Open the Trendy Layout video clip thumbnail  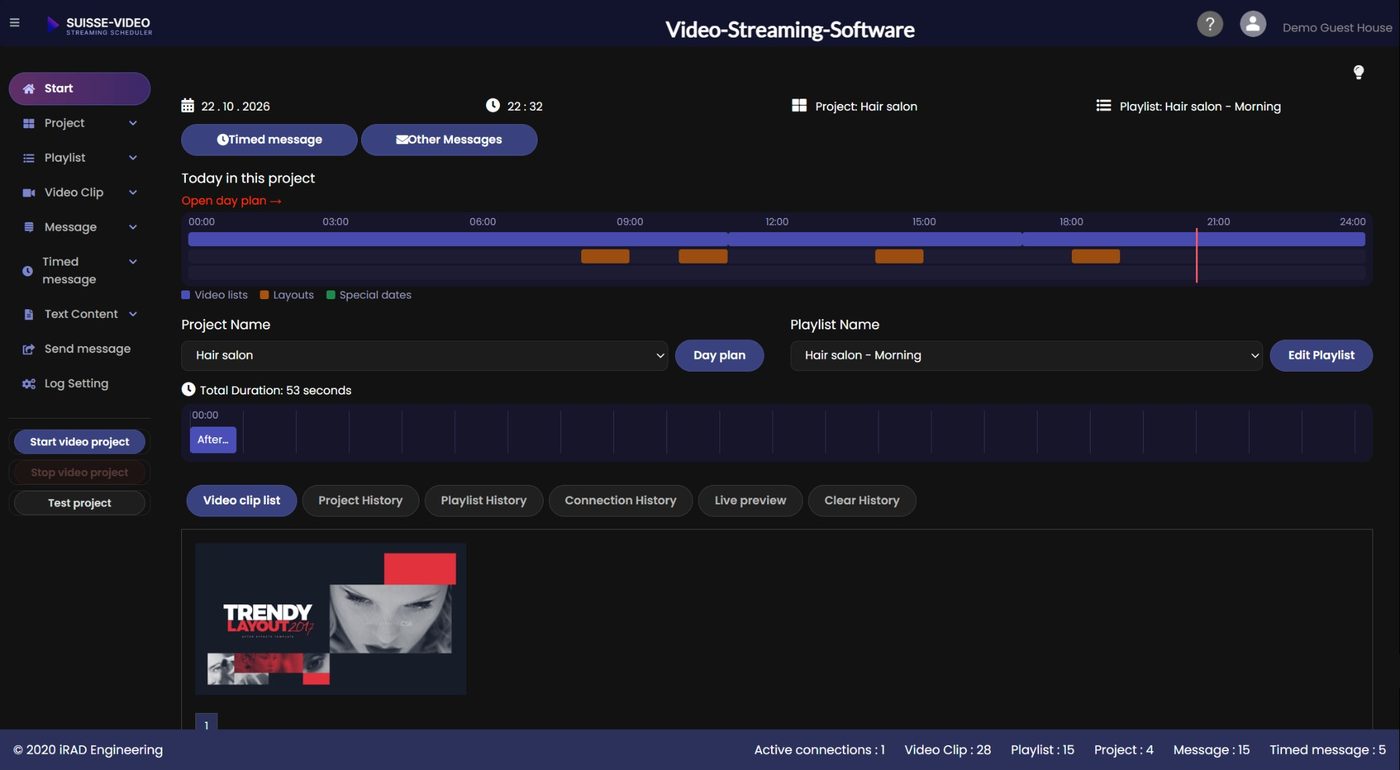click(331, 619)
